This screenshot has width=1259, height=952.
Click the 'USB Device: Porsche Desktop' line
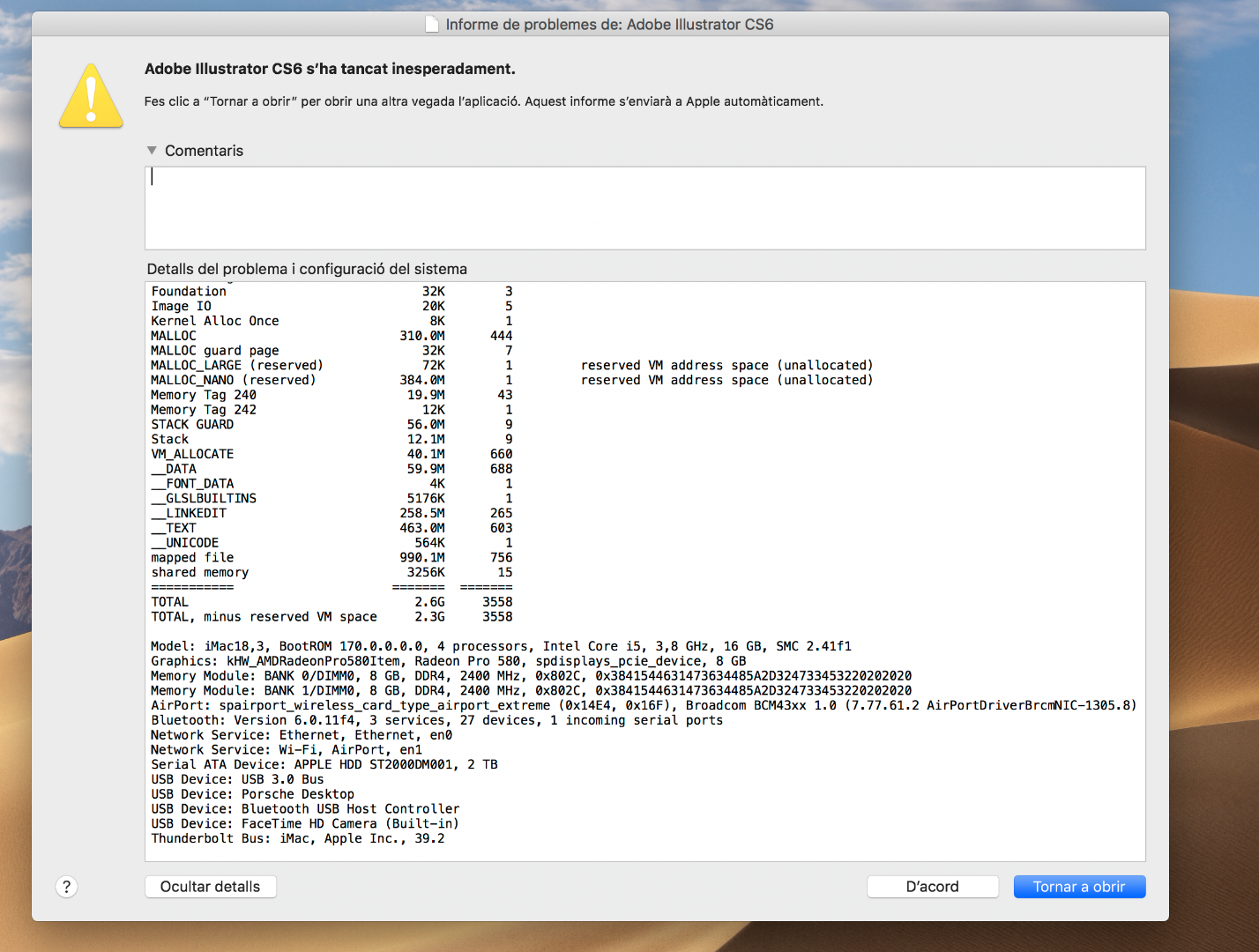point(253,795)
